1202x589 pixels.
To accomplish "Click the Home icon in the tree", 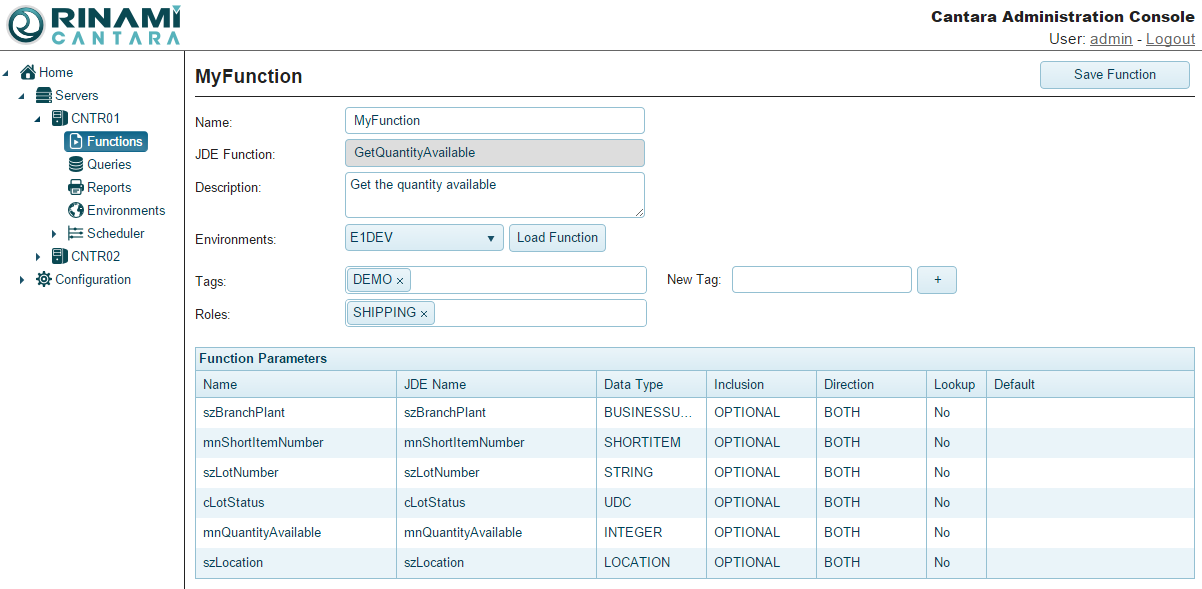I will (28, 72).
